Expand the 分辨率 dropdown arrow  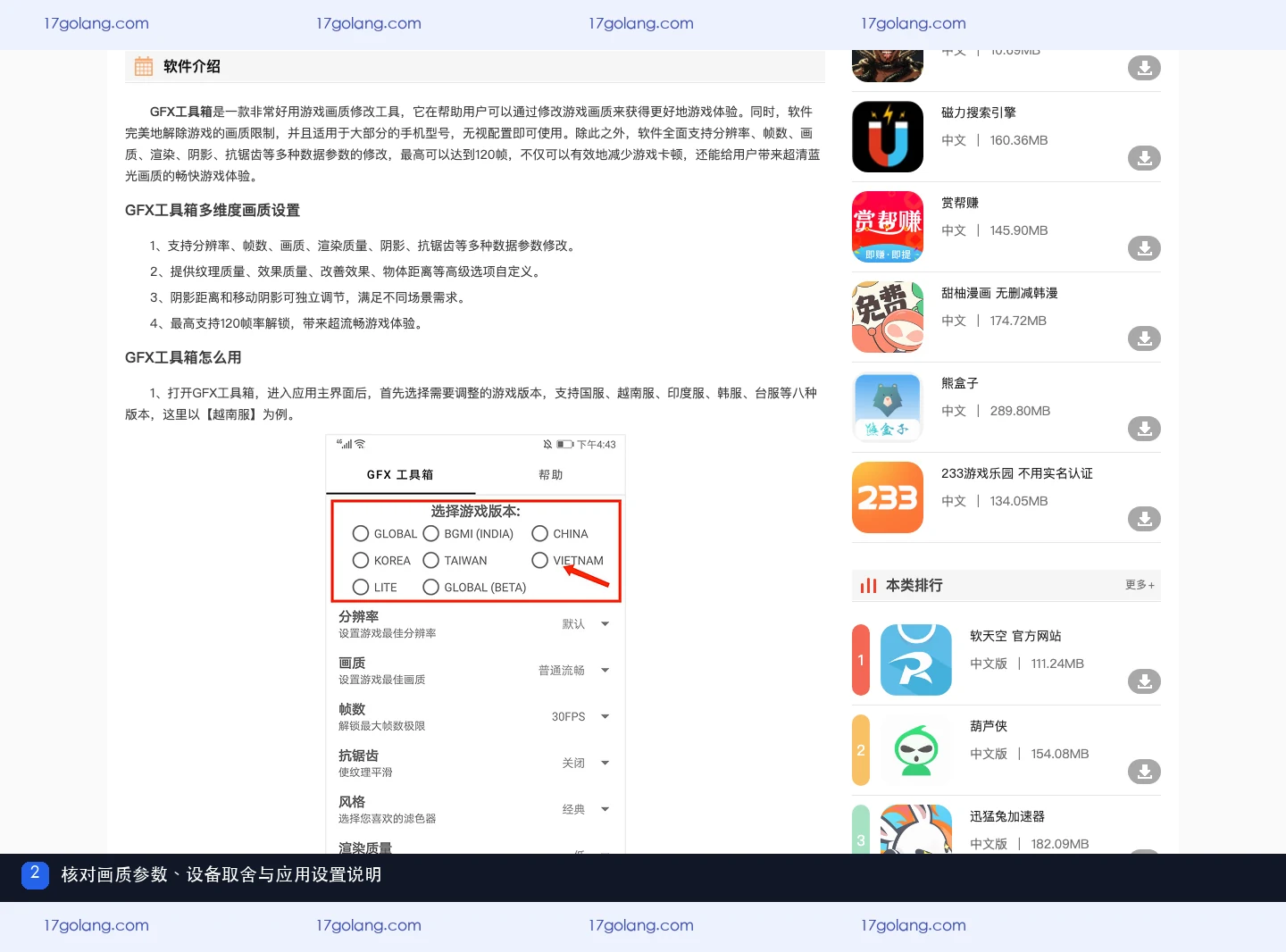605,624
